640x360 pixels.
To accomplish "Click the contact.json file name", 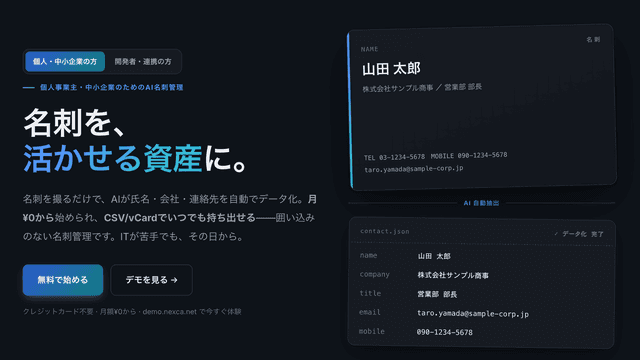I will (x=384, y=231).
